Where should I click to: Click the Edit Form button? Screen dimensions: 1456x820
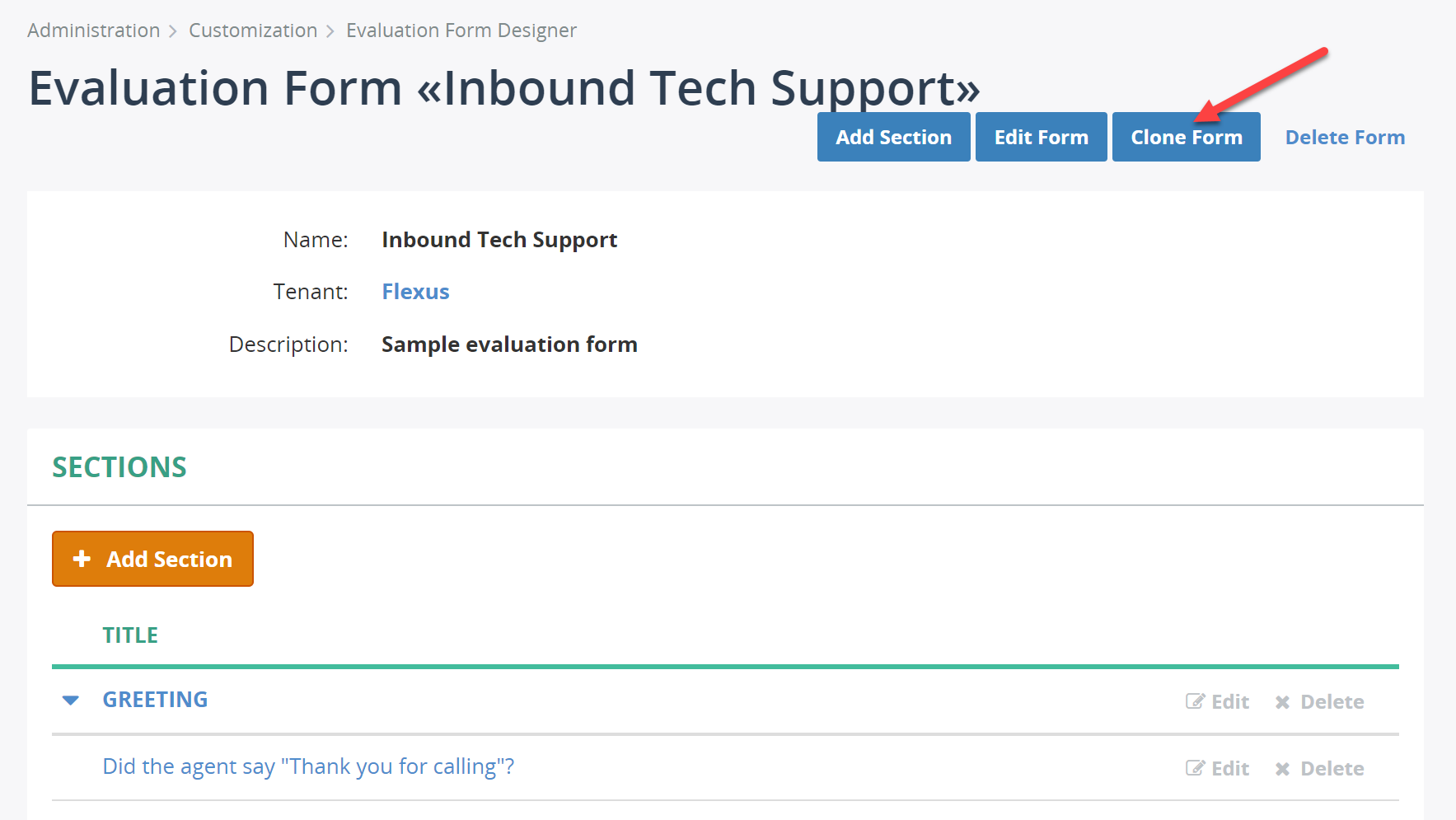1041,137
